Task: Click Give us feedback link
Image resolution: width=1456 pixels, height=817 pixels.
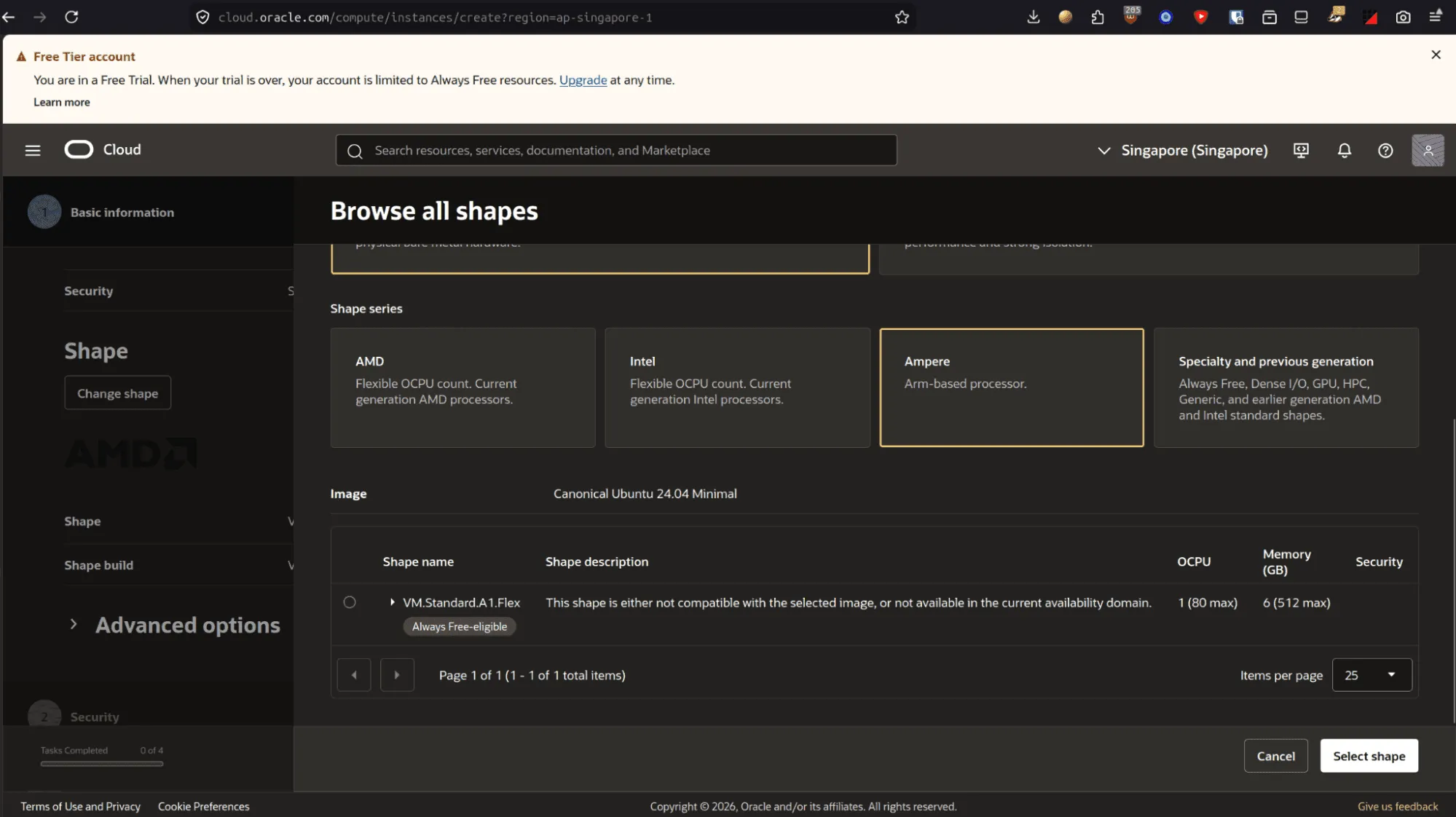Action: coord(1398,806)
